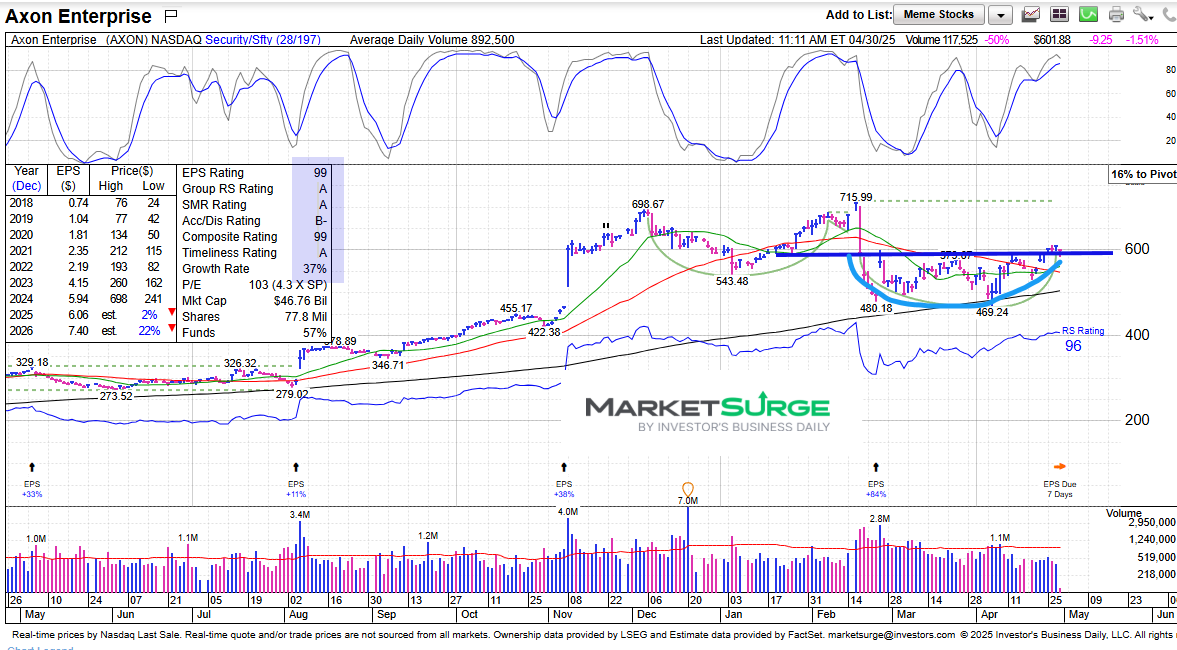Image resolution: width=1177 pixels, height=650 pixels.
Task: Click the P/E 103 (4.3 X SP) value
Action: click(288, 284)
